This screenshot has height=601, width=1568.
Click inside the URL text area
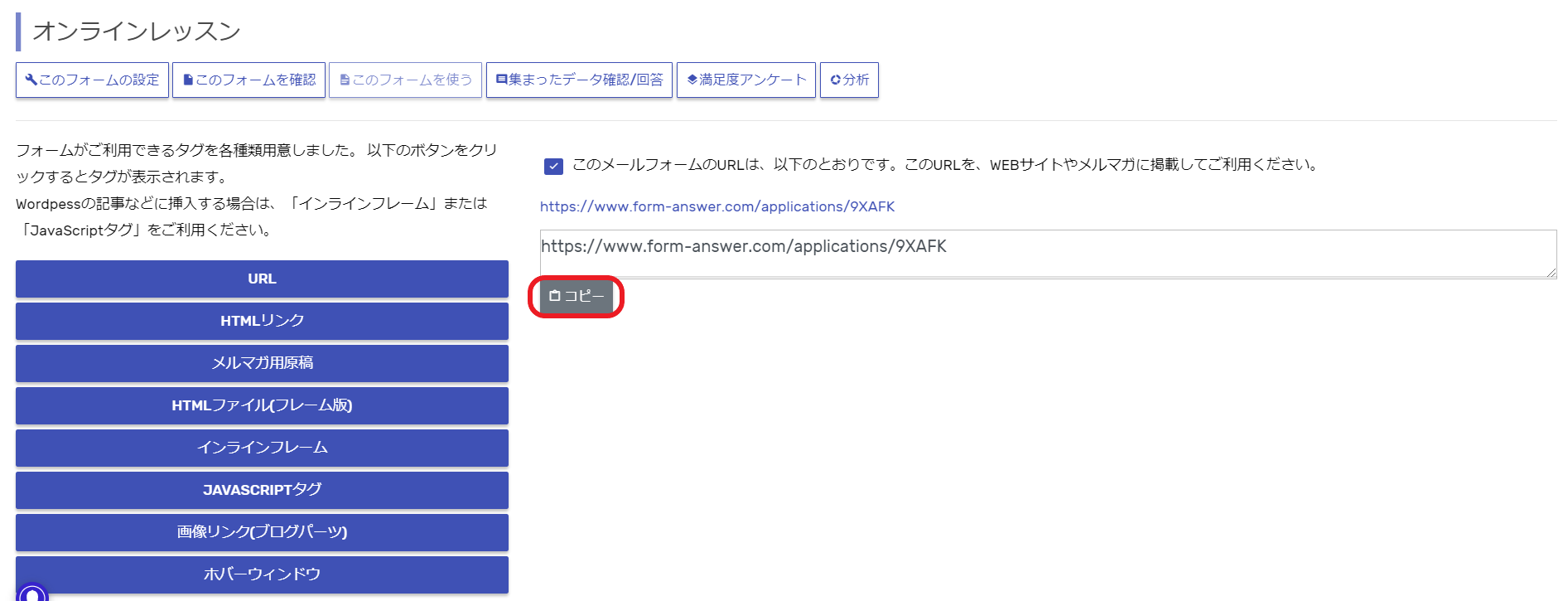1048,254
